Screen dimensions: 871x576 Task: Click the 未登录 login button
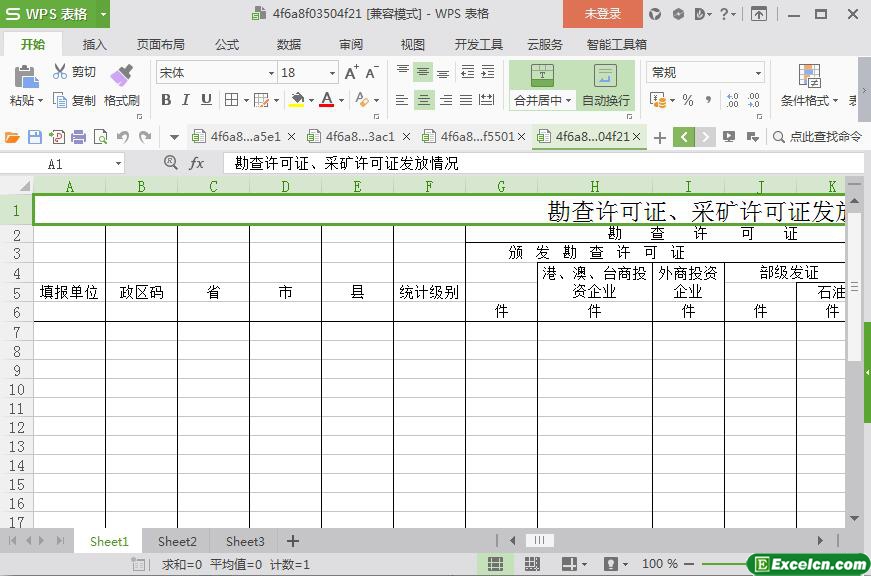(602, 14)
